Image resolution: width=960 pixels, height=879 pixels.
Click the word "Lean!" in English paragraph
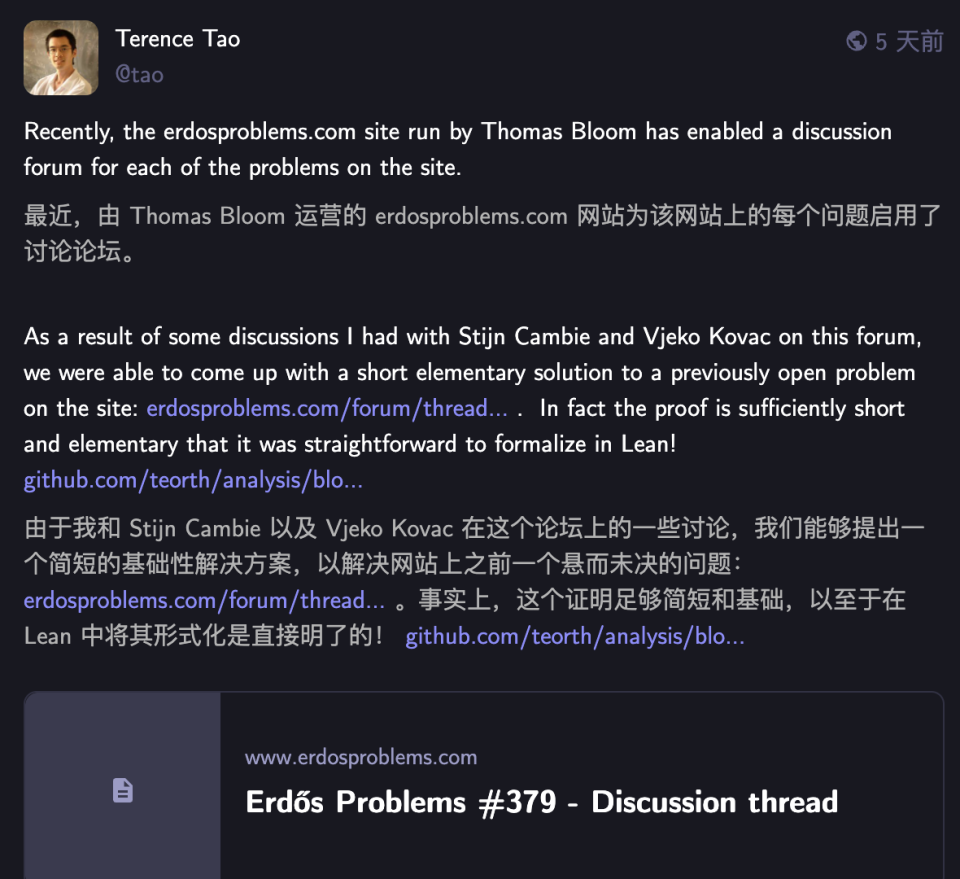tap(648, 444)
